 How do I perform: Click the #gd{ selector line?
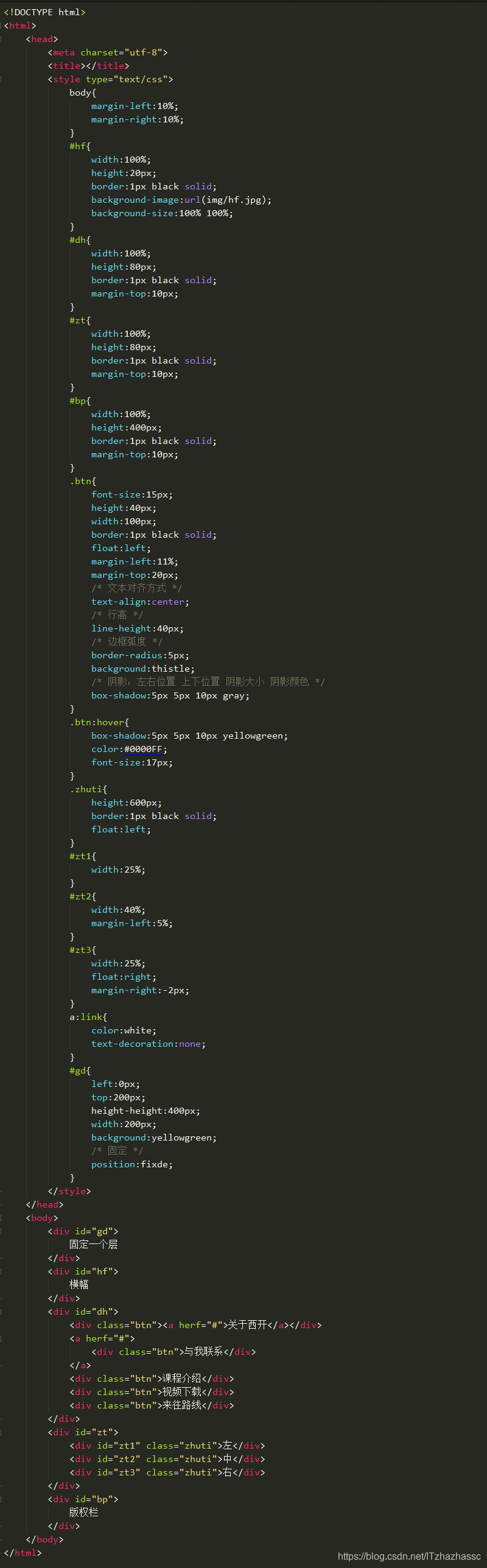point(80,1071)
